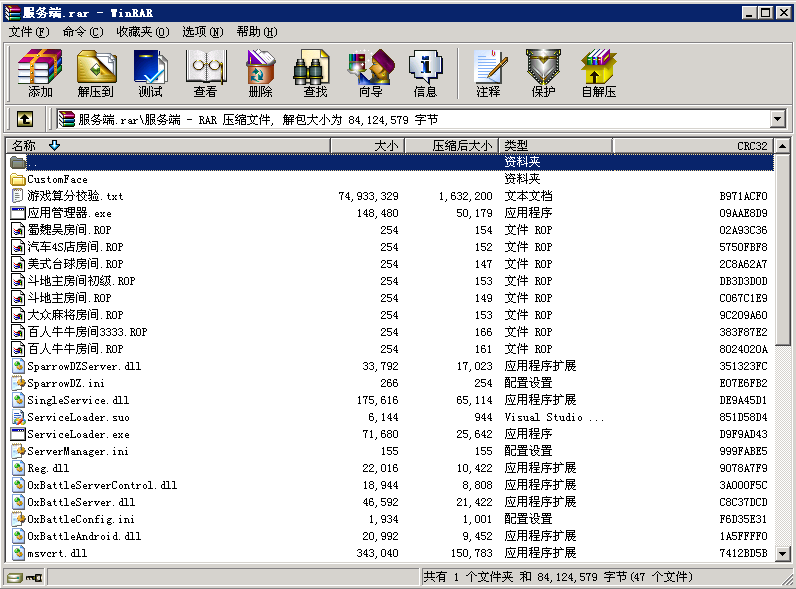The image size is (796, 589).
Task: Go up one folder level button
Action: tap(25, 119)
